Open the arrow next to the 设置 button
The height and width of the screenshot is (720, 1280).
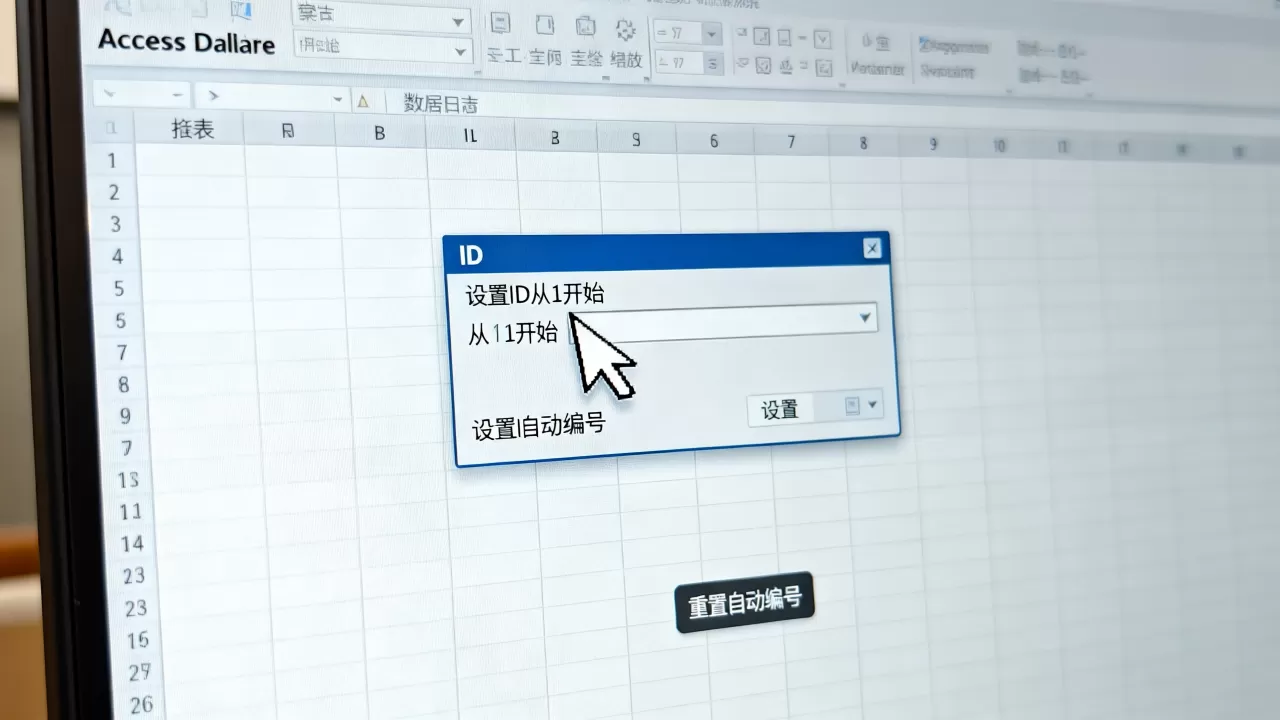coord(873,404)
